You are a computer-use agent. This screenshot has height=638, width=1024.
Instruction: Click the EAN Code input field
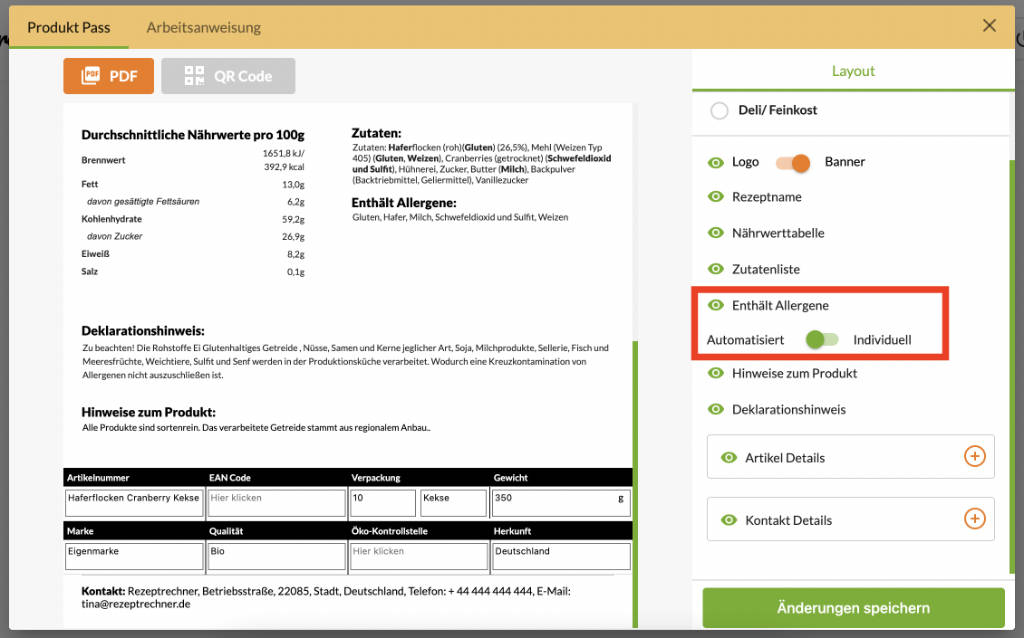point(275,498)
